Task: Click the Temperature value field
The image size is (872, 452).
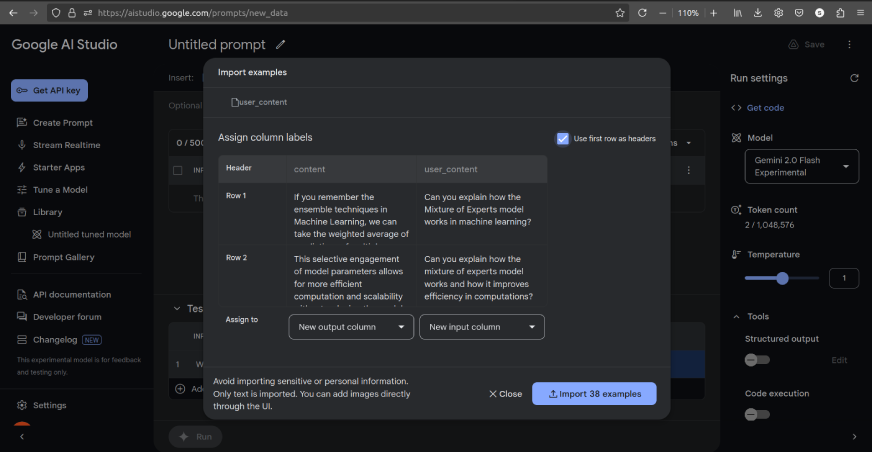Action: pos(844,278)
